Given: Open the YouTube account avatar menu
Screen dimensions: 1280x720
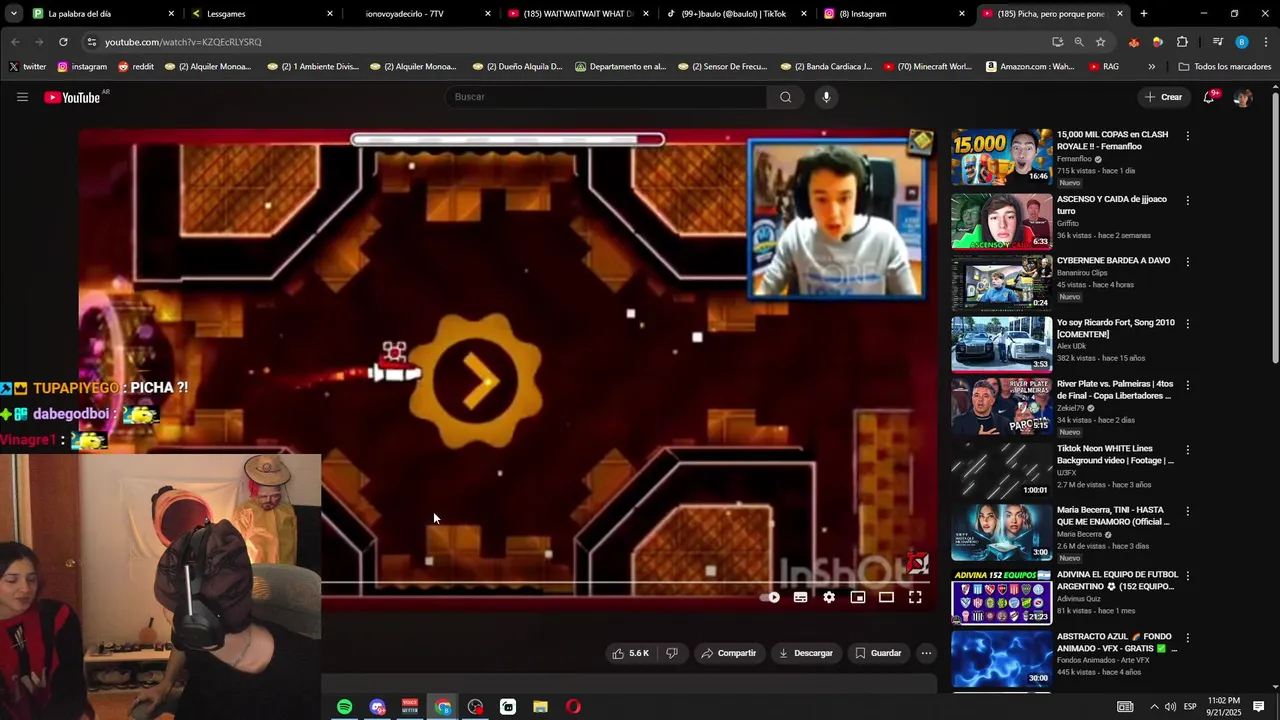Looking at the screenshot, I should click(1242, 97).
